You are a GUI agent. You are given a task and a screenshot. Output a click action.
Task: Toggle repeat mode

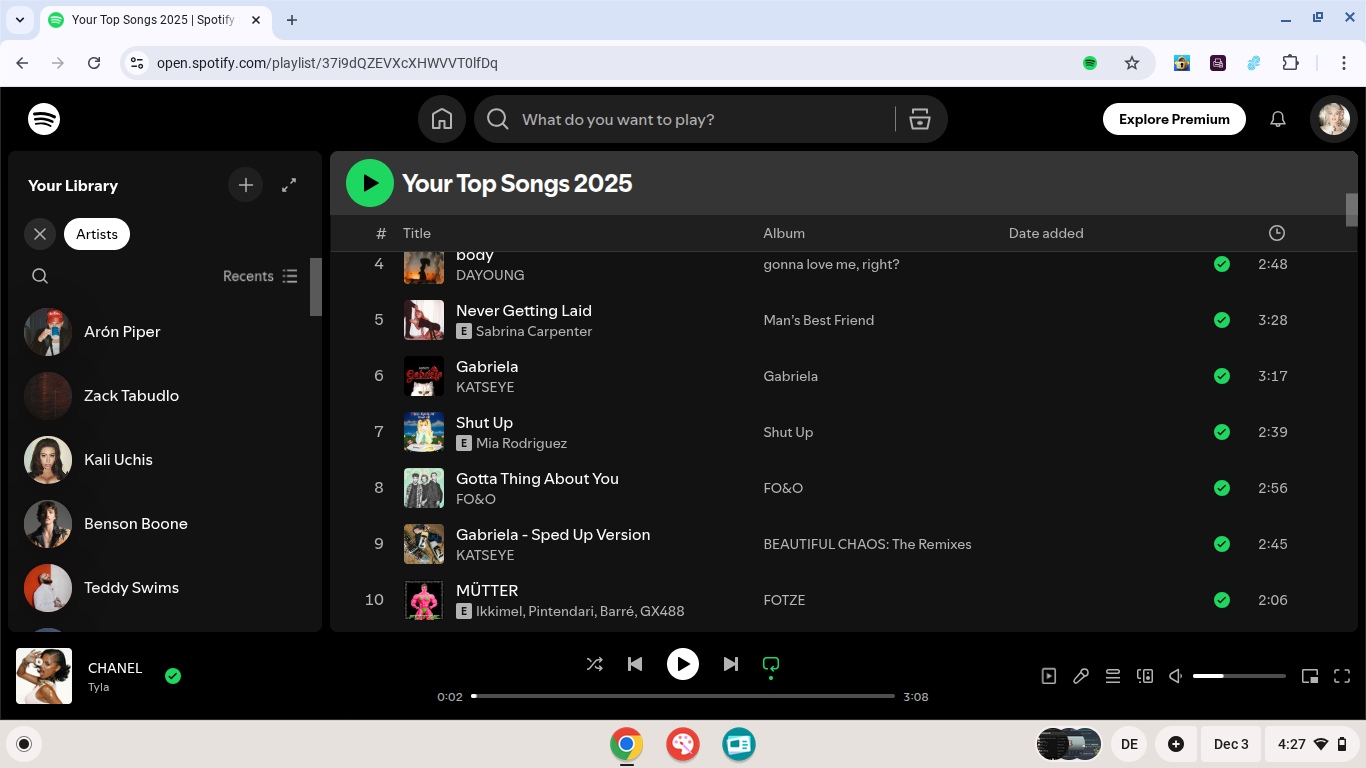point(771,664)
